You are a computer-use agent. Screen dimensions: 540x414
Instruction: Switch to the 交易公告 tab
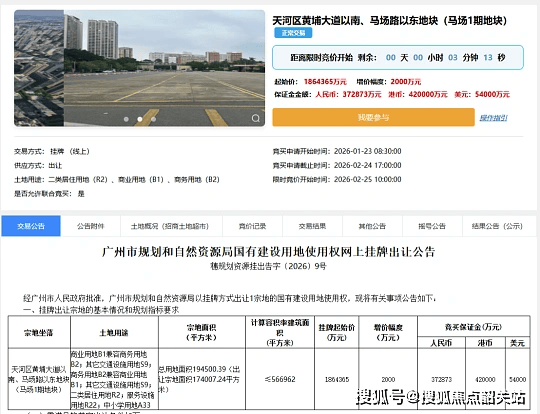31,226
